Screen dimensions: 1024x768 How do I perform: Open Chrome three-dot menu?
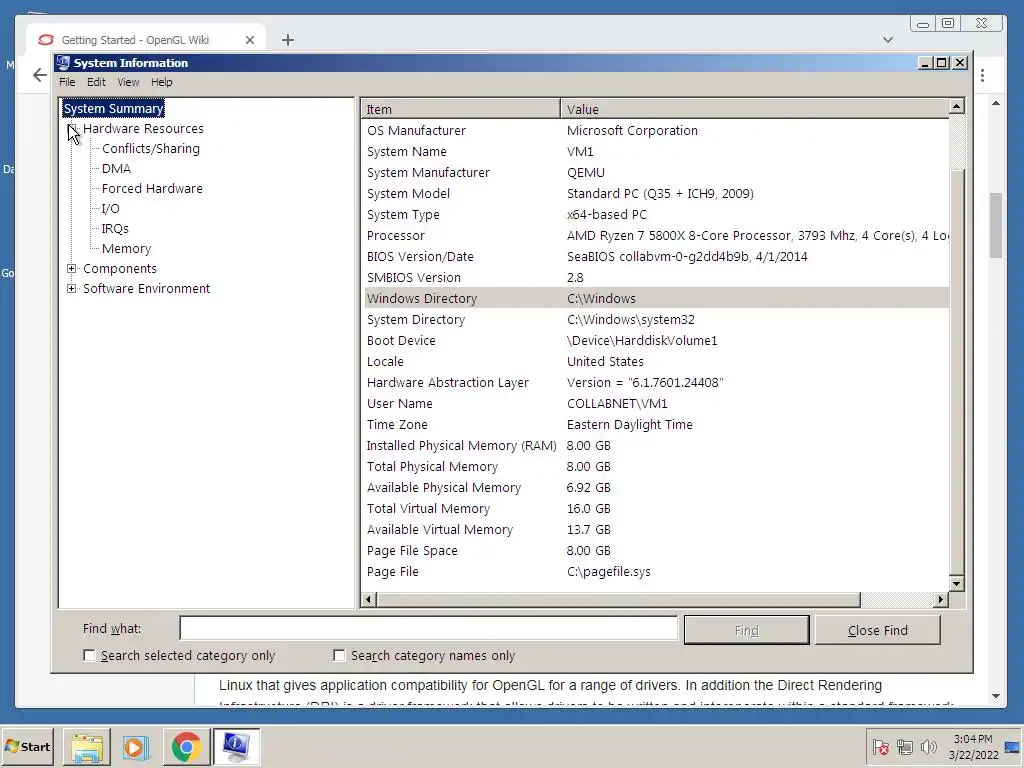(x=982, y=76)
